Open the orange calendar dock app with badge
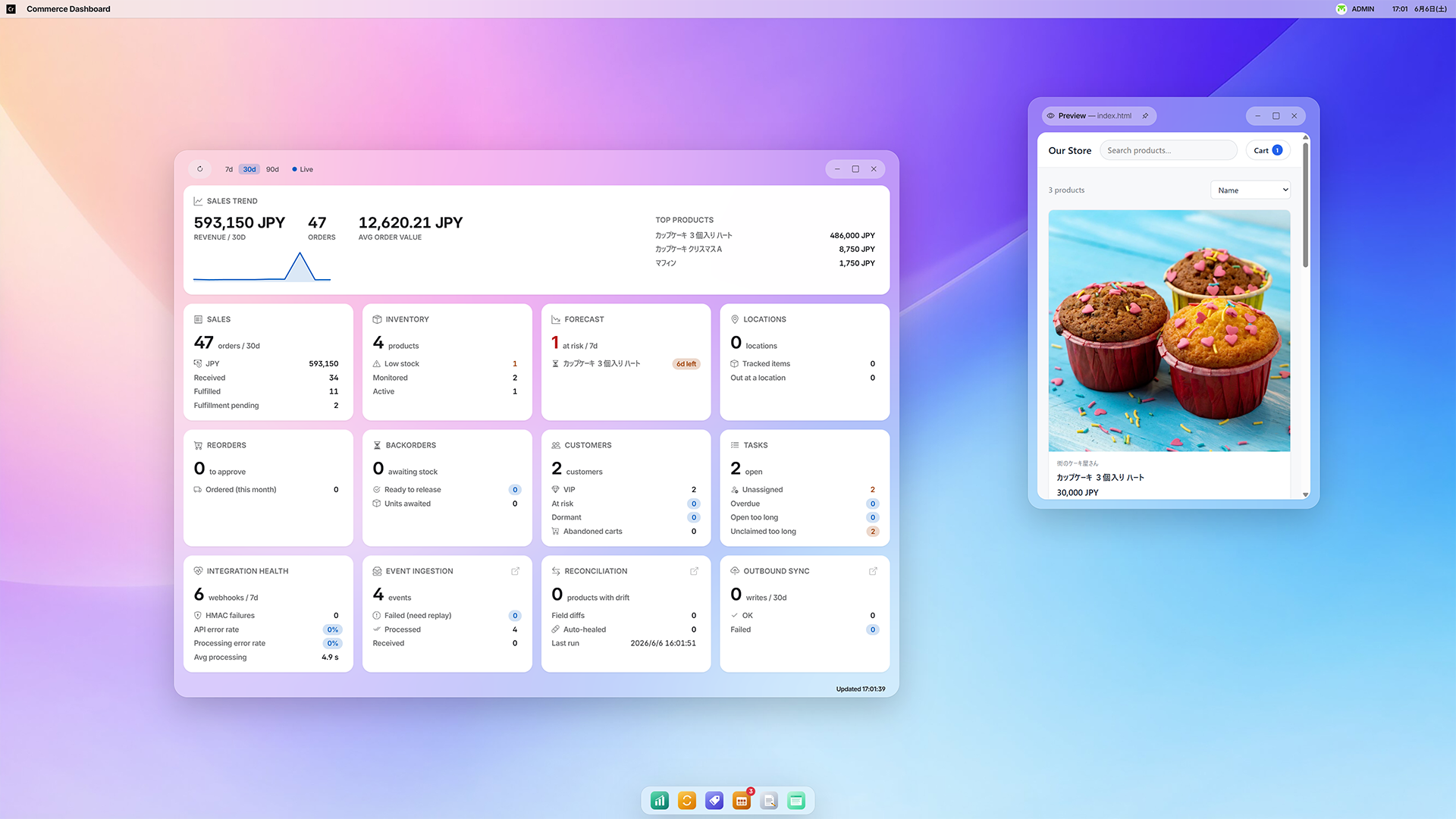Image resolution: width=1456 pixels, height=819 pixels. pyautogui.click(x=742, y=801)
